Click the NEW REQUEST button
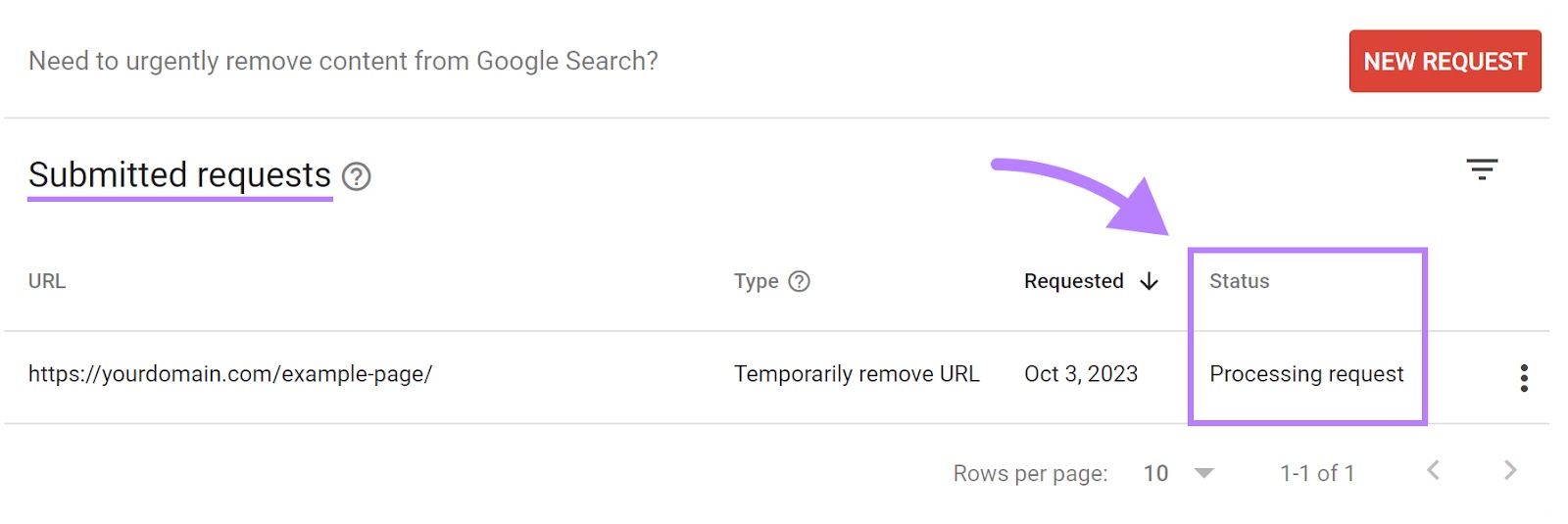 click(x=1445, y=62)
